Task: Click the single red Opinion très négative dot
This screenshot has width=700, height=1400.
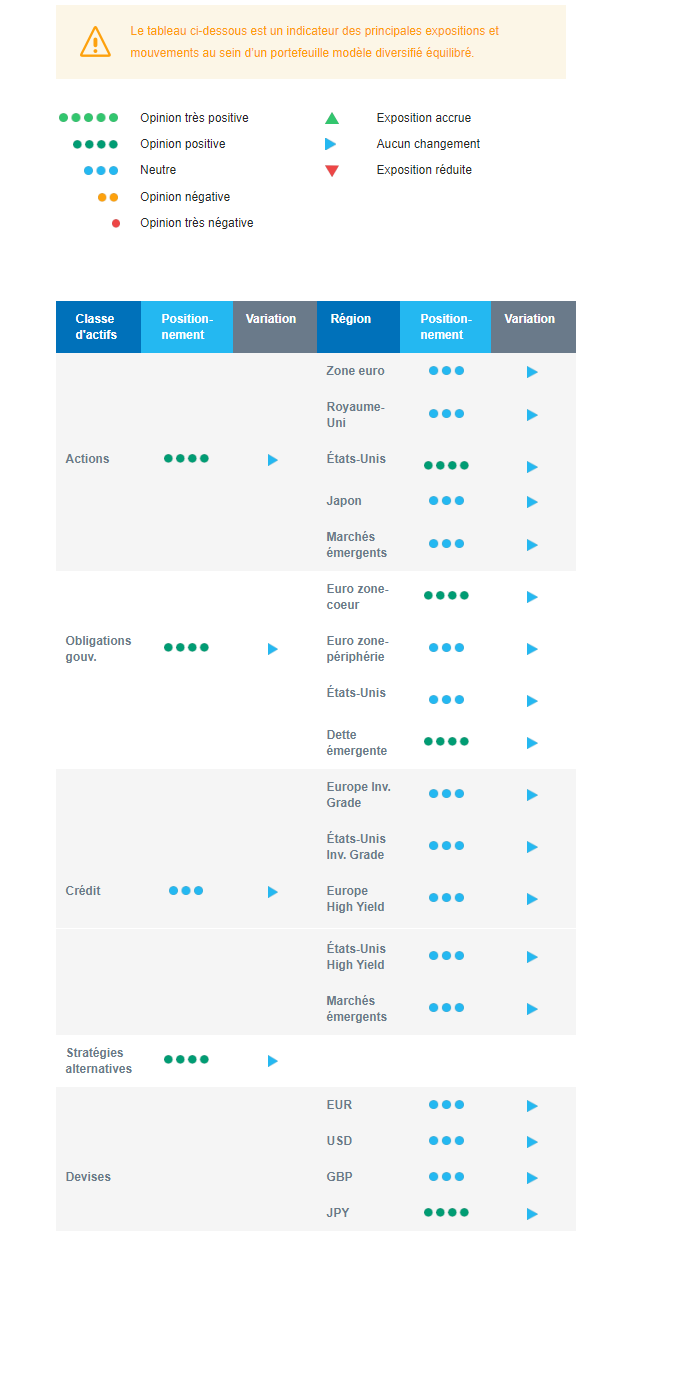Action: (x=116, y=223)
